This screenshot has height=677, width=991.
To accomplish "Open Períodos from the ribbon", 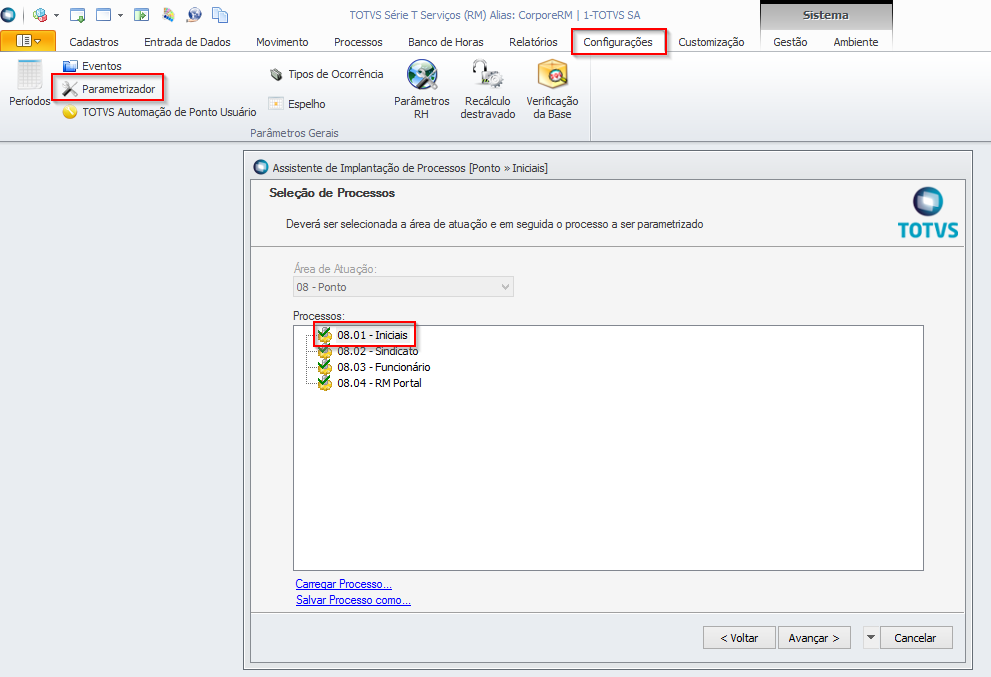I will 29,83.
